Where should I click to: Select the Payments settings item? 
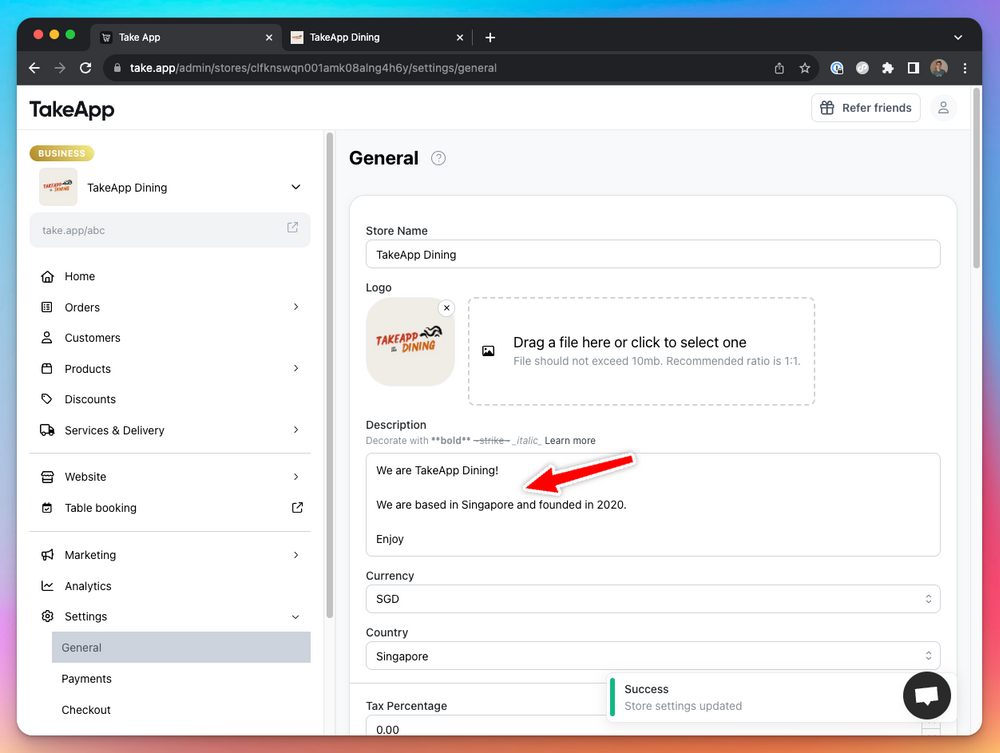(181, 678)
